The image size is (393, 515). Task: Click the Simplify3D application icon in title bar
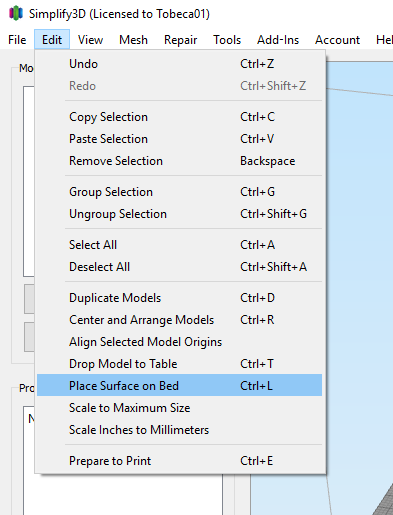point(16,13)
